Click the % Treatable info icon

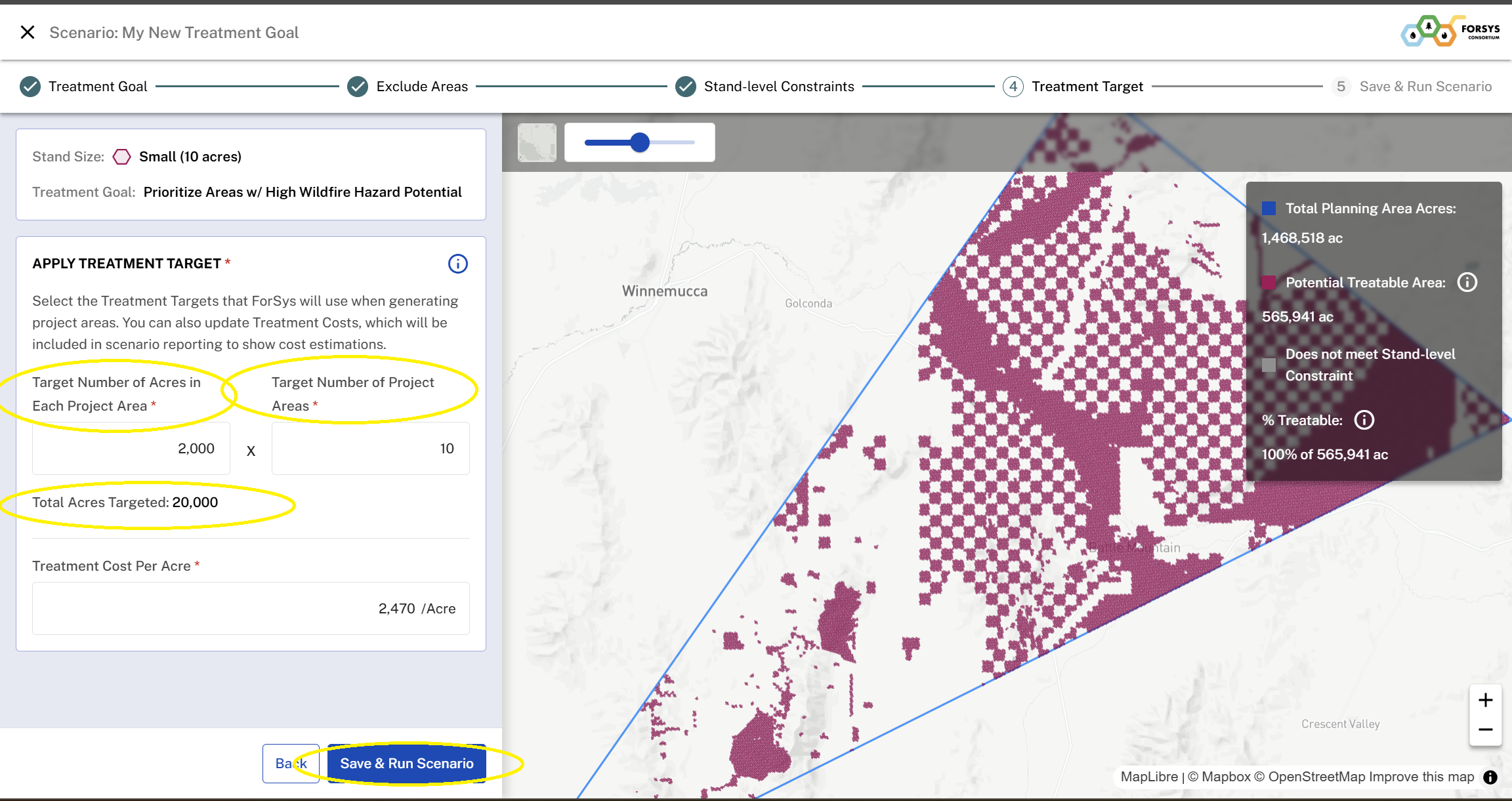1364,420
